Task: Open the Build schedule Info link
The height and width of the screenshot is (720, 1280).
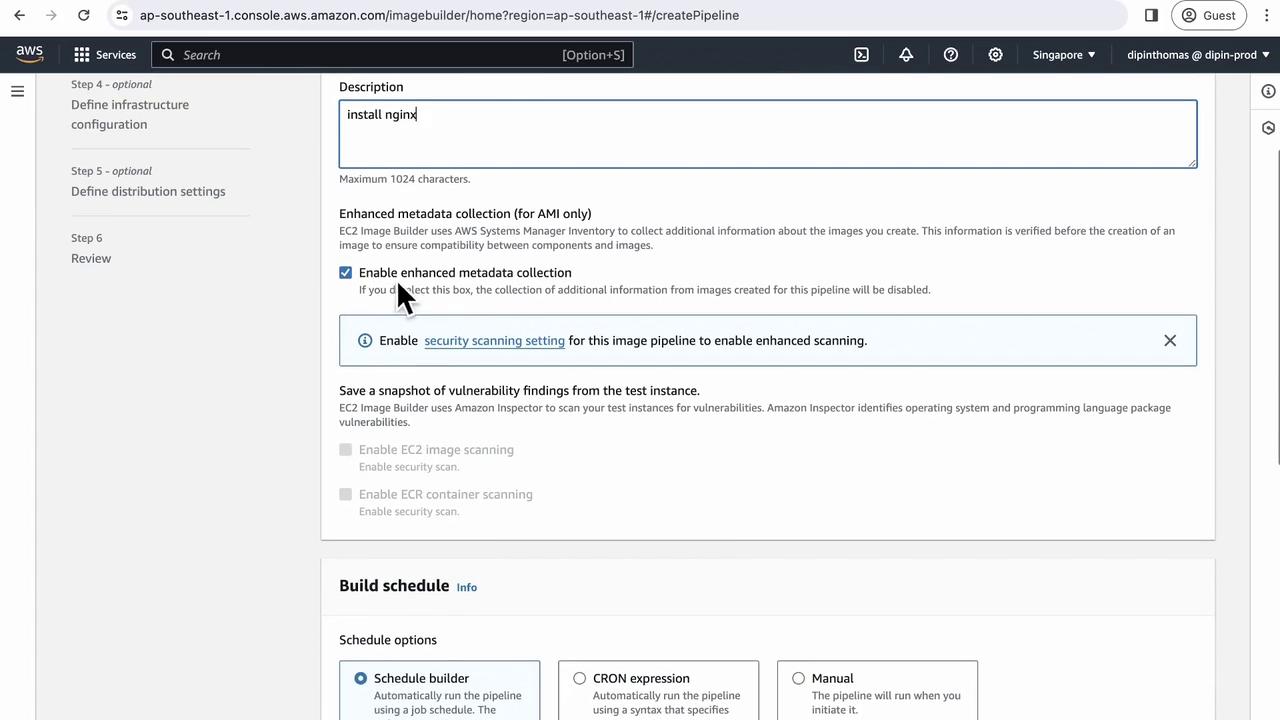Action: coord(467,587)
